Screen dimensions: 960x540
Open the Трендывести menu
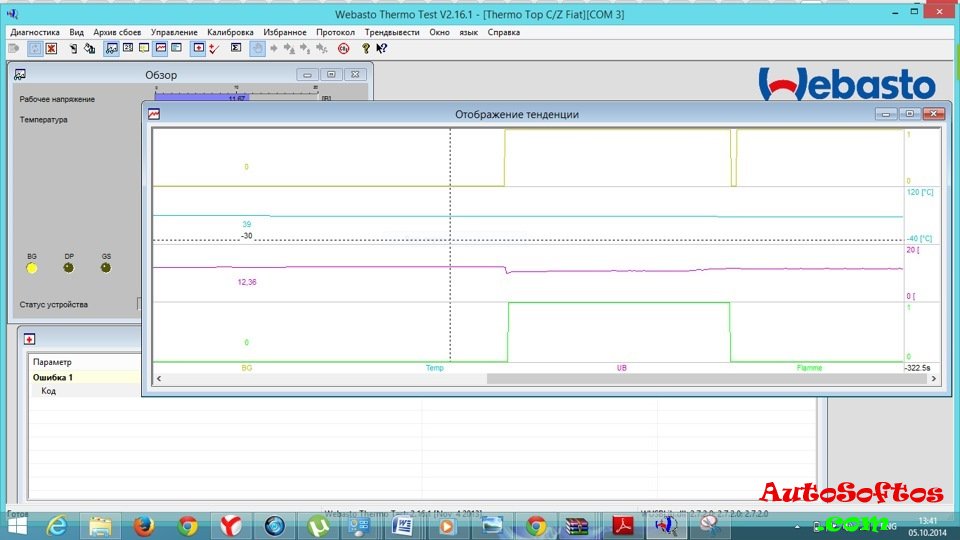tap(392, 32)
